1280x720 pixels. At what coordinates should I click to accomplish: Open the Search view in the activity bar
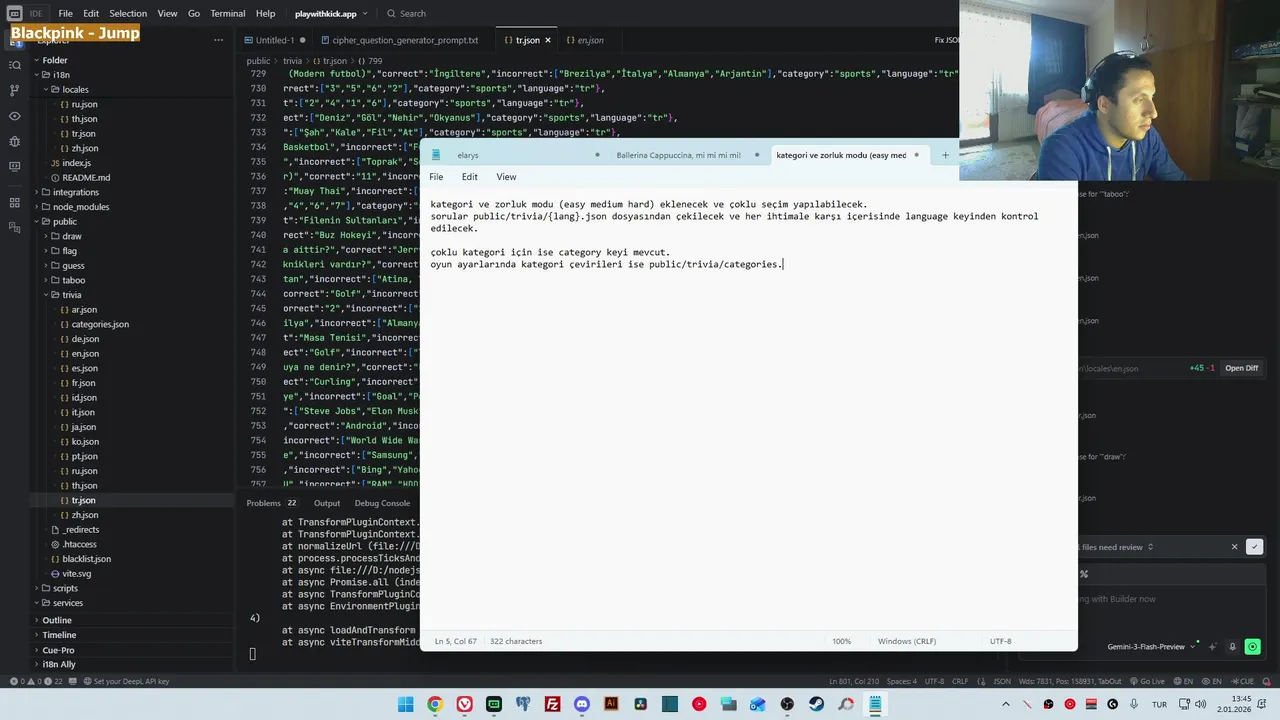tap(14, 65)
